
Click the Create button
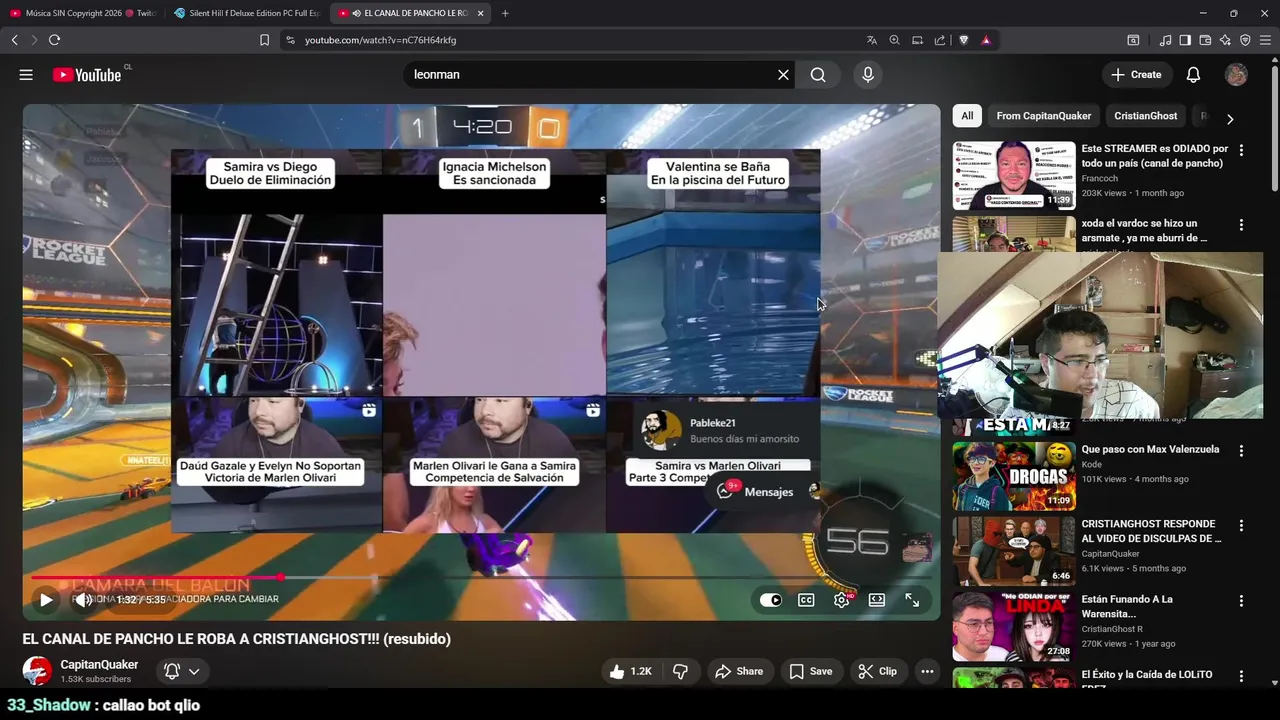click(1136, 75)
